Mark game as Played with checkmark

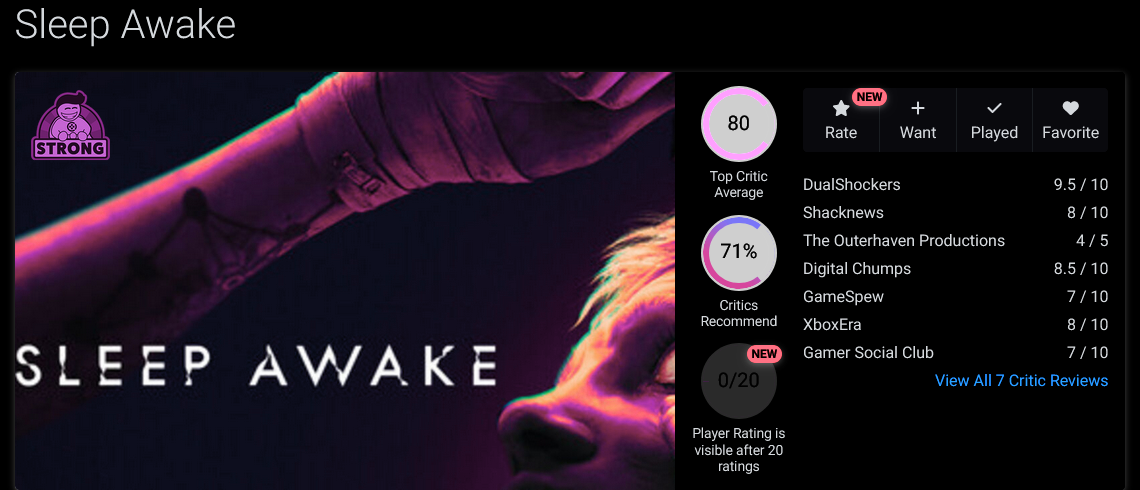point(994,109)
